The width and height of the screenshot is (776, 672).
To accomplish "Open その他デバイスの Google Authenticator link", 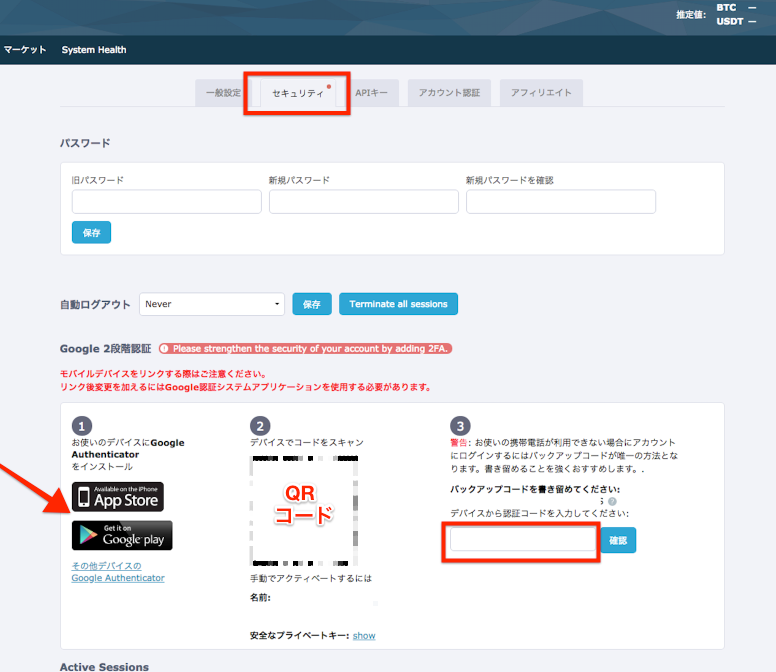I will coord(118,572).
